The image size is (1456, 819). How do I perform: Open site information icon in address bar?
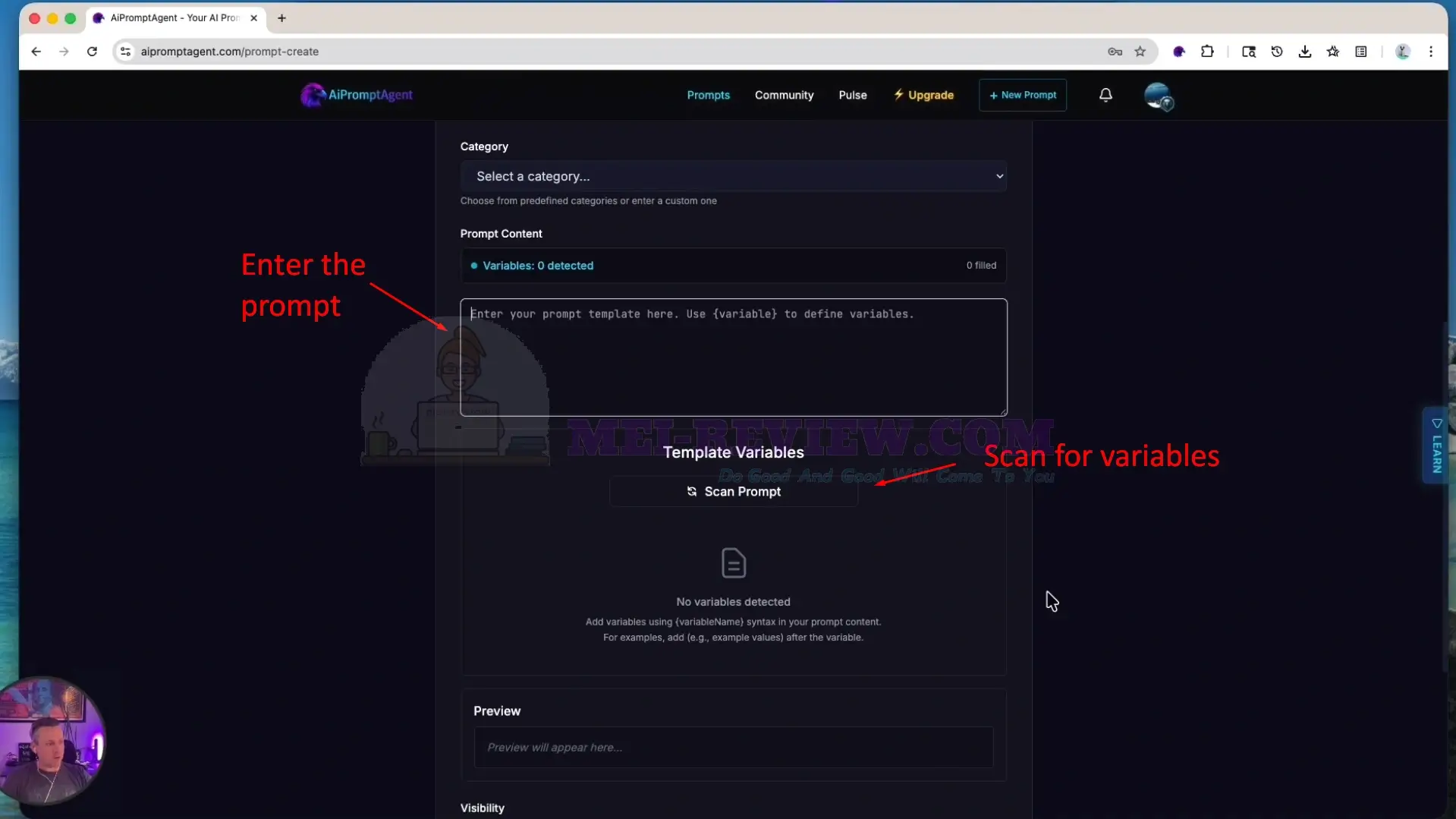[126, 52]
